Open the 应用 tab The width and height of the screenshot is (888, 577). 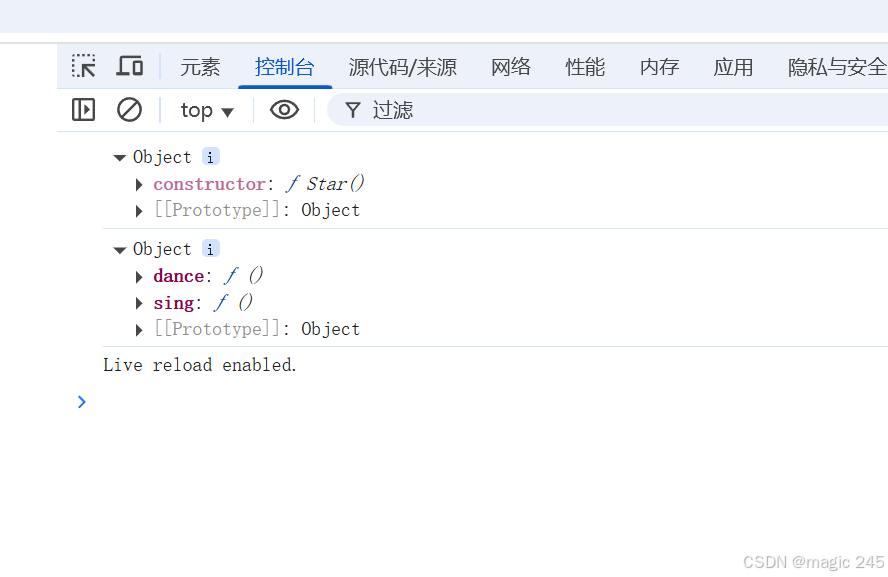(733, 67)
